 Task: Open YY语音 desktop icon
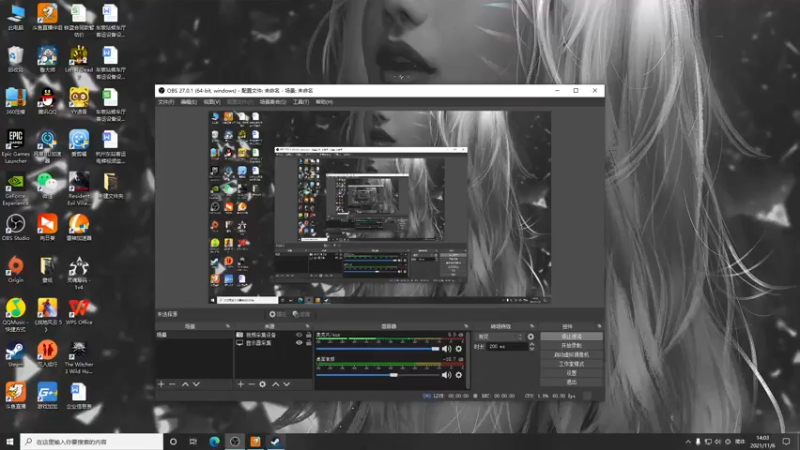coord(79,101)
